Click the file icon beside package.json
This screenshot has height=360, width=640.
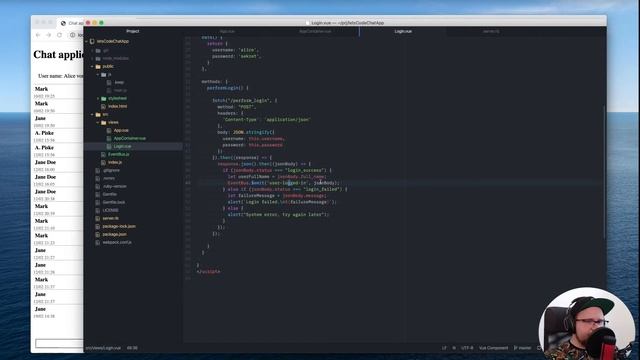point(98,234)
